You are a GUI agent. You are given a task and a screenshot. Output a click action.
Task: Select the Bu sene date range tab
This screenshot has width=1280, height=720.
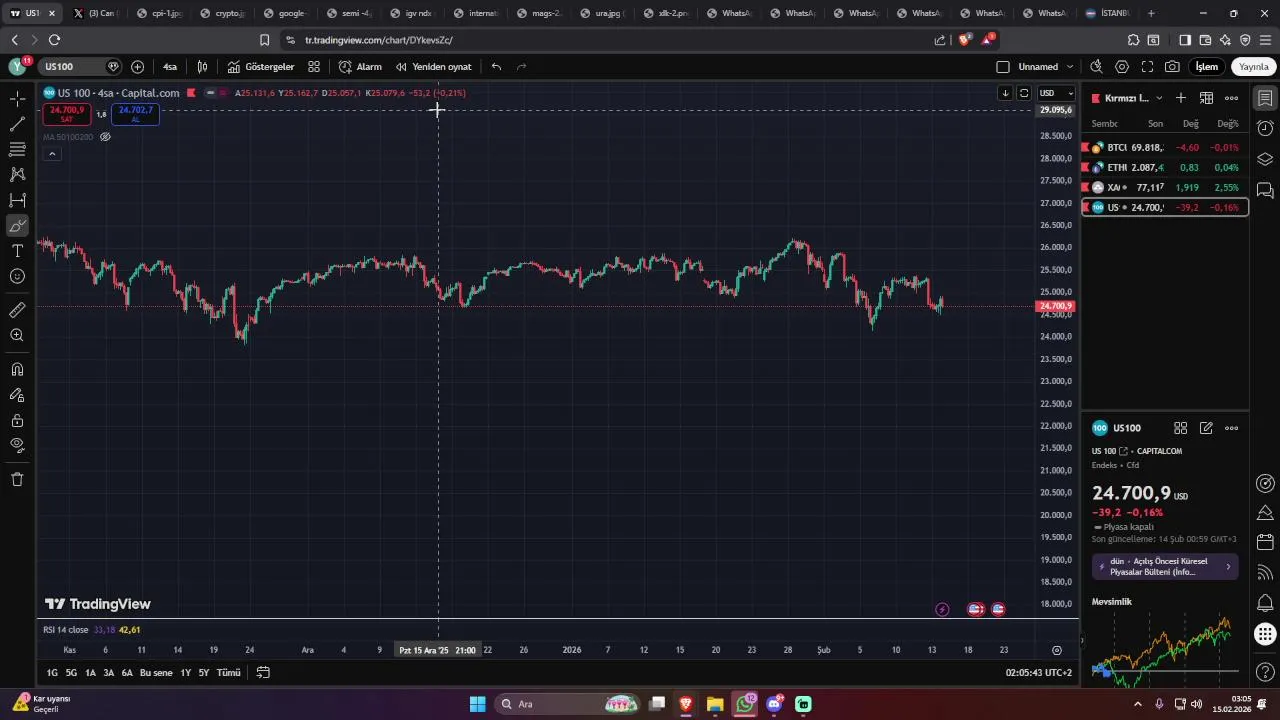[x=156, y=673]
